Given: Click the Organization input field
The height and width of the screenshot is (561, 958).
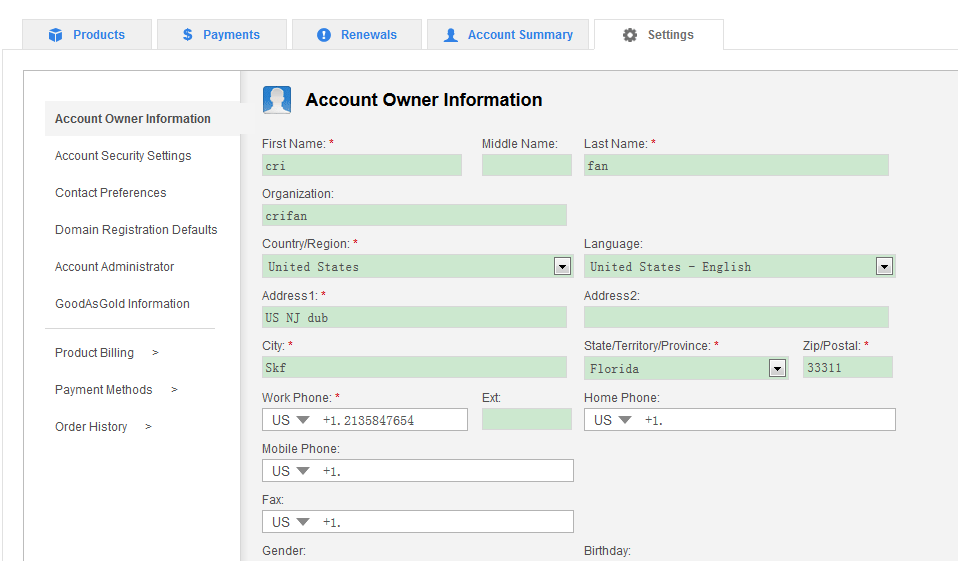Looking at the screenshot, I should tap(414, 215).
